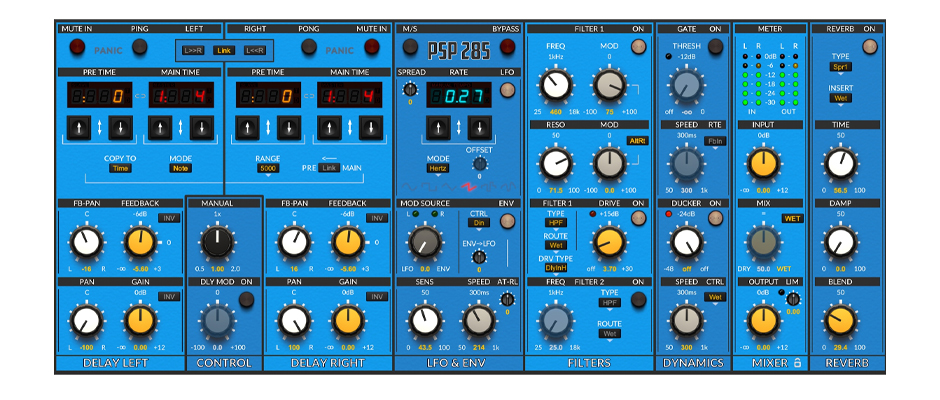Image resolution: width=940 pixels, height=400 pixels.
Task: Toggle the PING button
Action: [x=140, y=47]
